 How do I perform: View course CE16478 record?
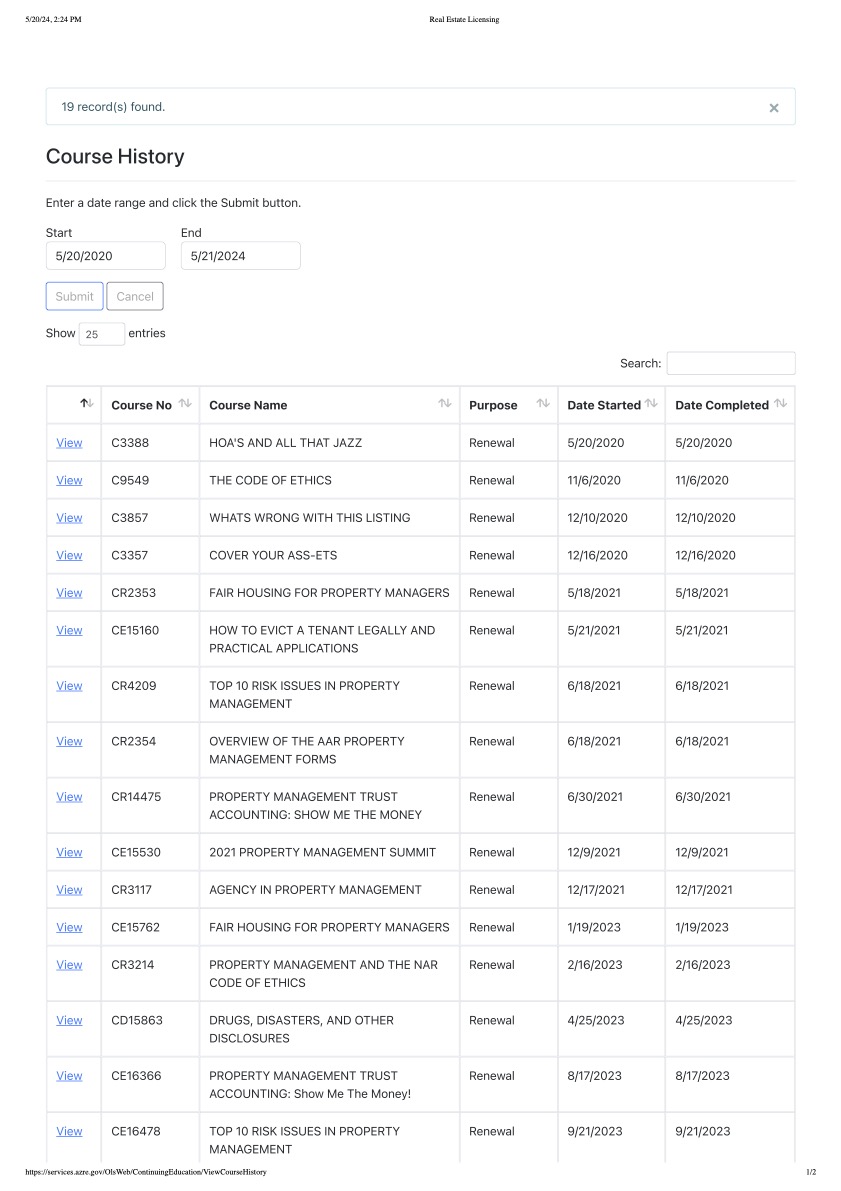click(69, 1131)
